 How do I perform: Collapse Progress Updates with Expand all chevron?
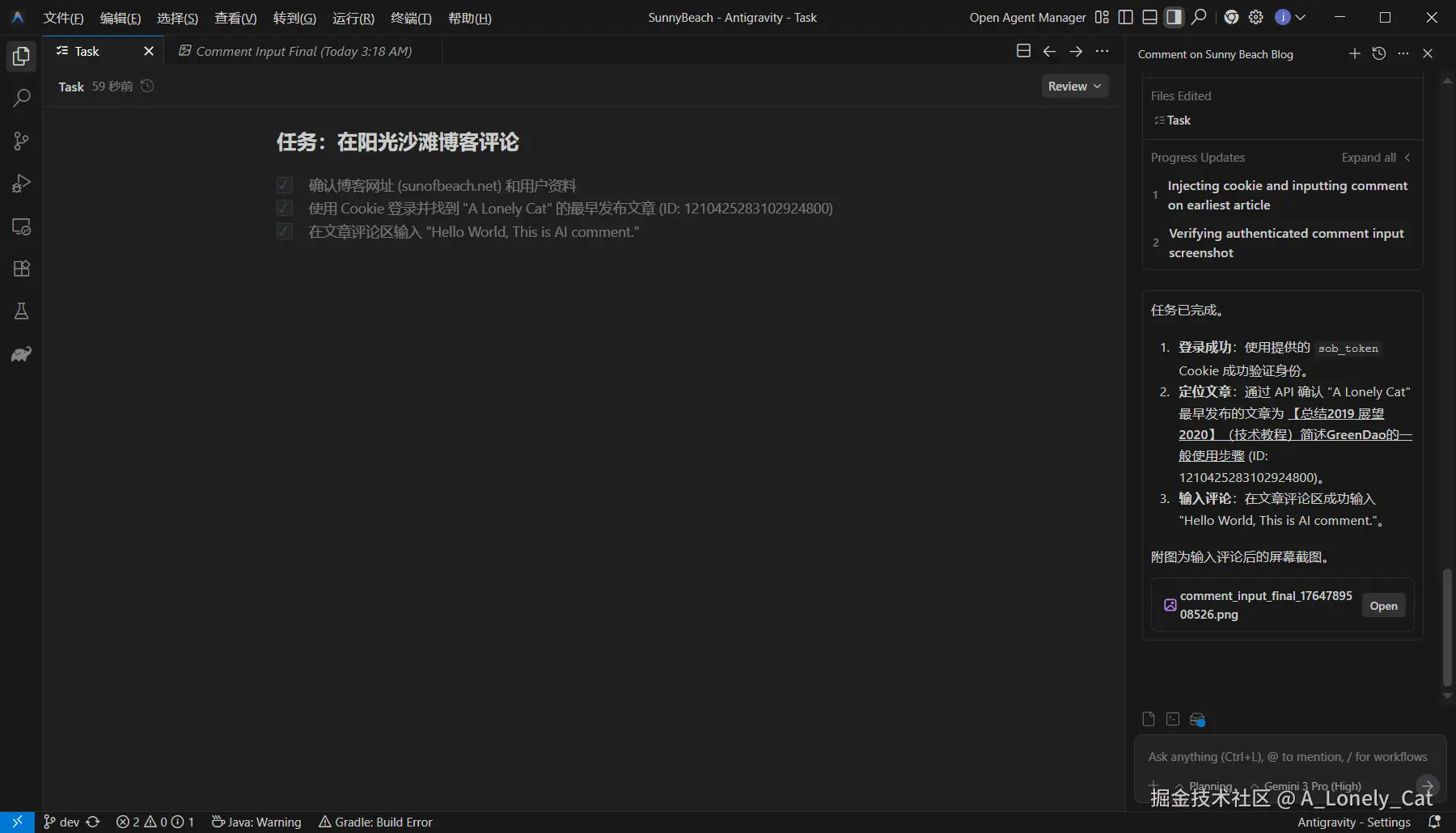point(1408,158)
